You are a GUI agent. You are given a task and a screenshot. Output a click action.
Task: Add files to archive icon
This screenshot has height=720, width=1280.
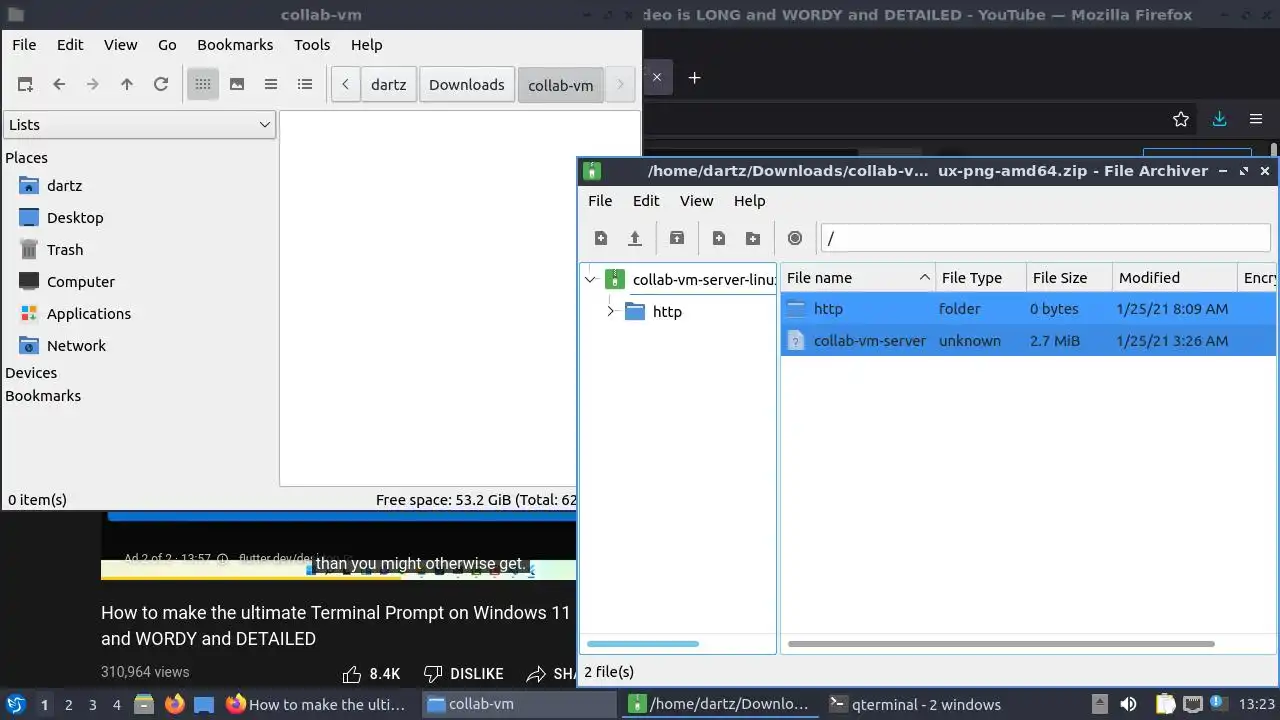tap(719, 238)
